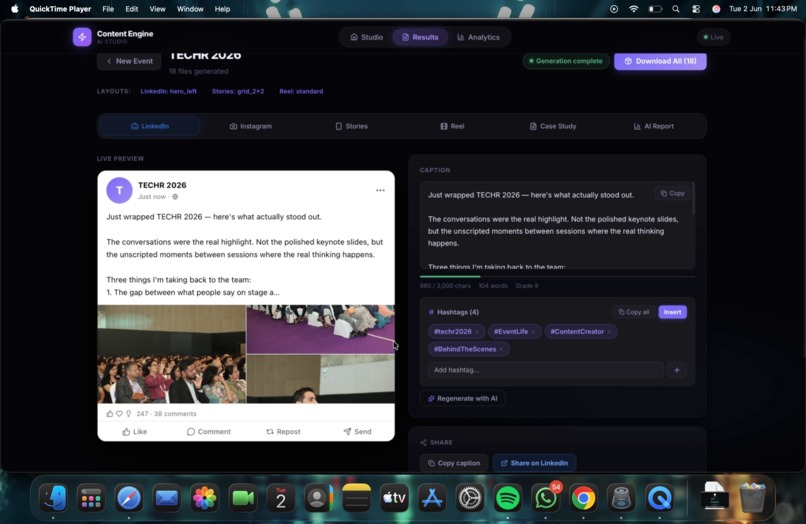This screenshot has height=524, width=806.
Task: Open Control Center in menu bar
Action: pyautogui.click(x=696, y=9)
